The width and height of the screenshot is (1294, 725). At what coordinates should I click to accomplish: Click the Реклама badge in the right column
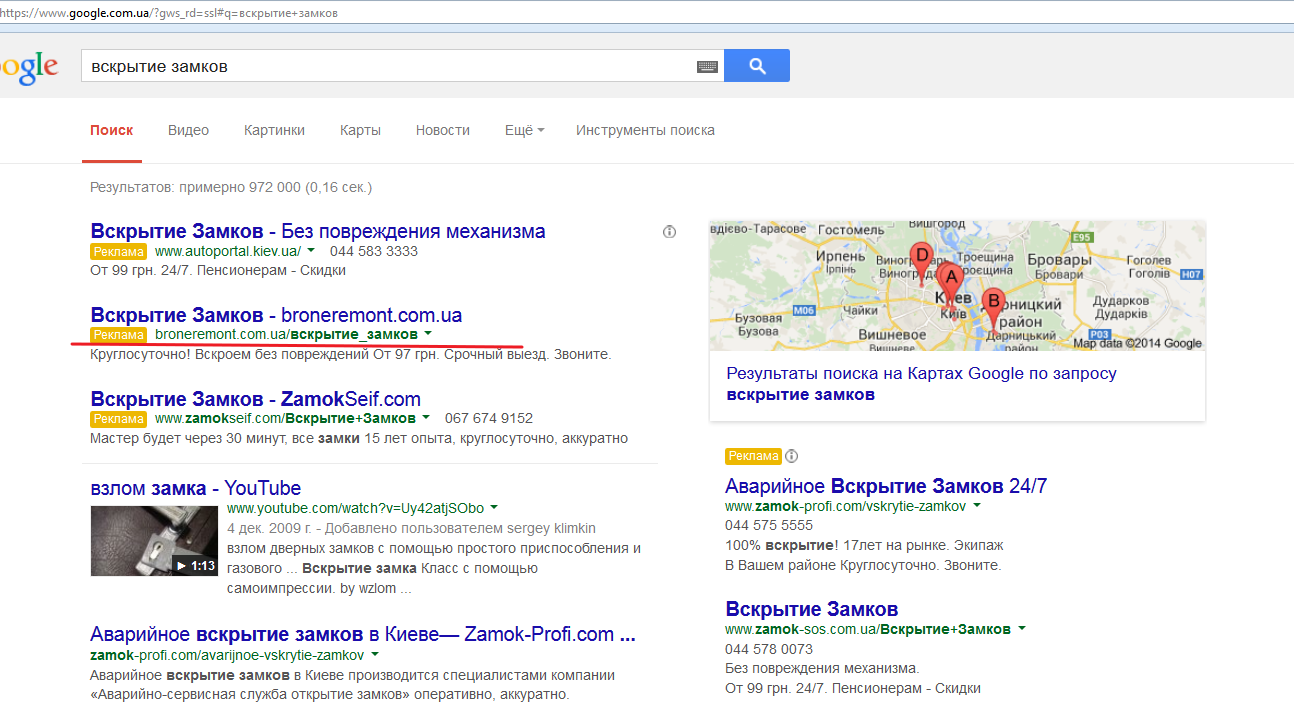click(753, 456)
